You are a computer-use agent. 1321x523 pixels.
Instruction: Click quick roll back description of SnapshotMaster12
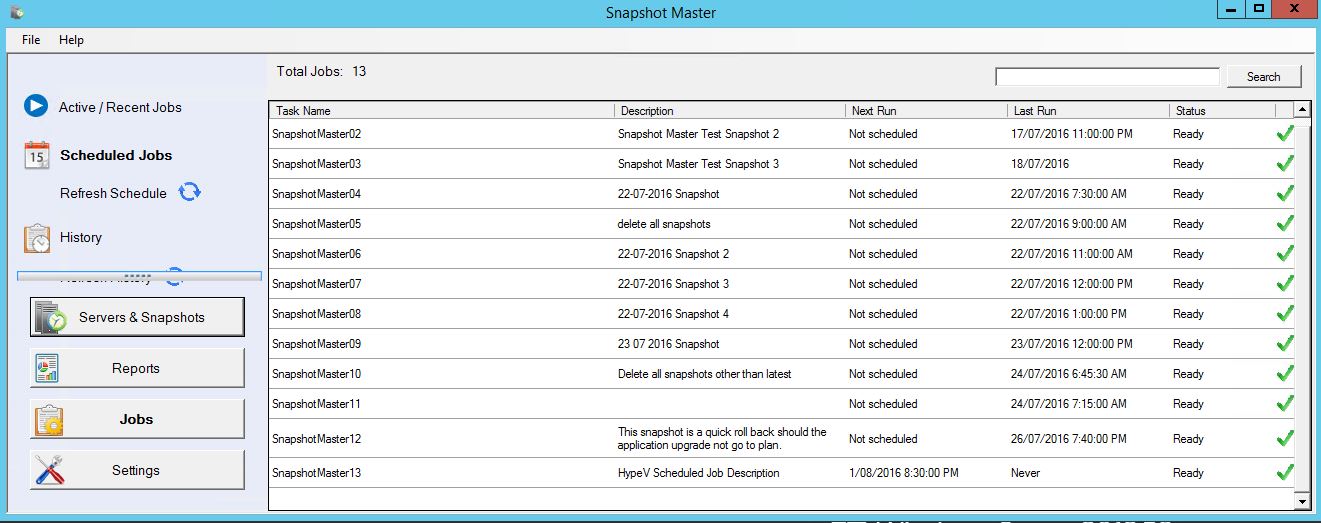[722, 439]
